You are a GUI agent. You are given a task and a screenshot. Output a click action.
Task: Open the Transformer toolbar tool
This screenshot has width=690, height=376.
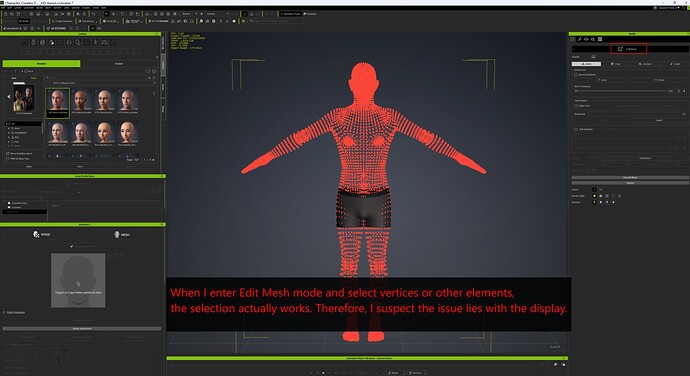87,21
